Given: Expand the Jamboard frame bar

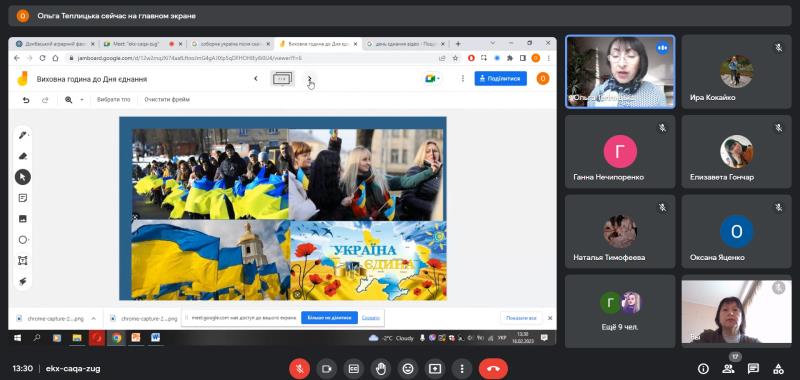Looking at the screenshot, I should (x=283, y=79).
